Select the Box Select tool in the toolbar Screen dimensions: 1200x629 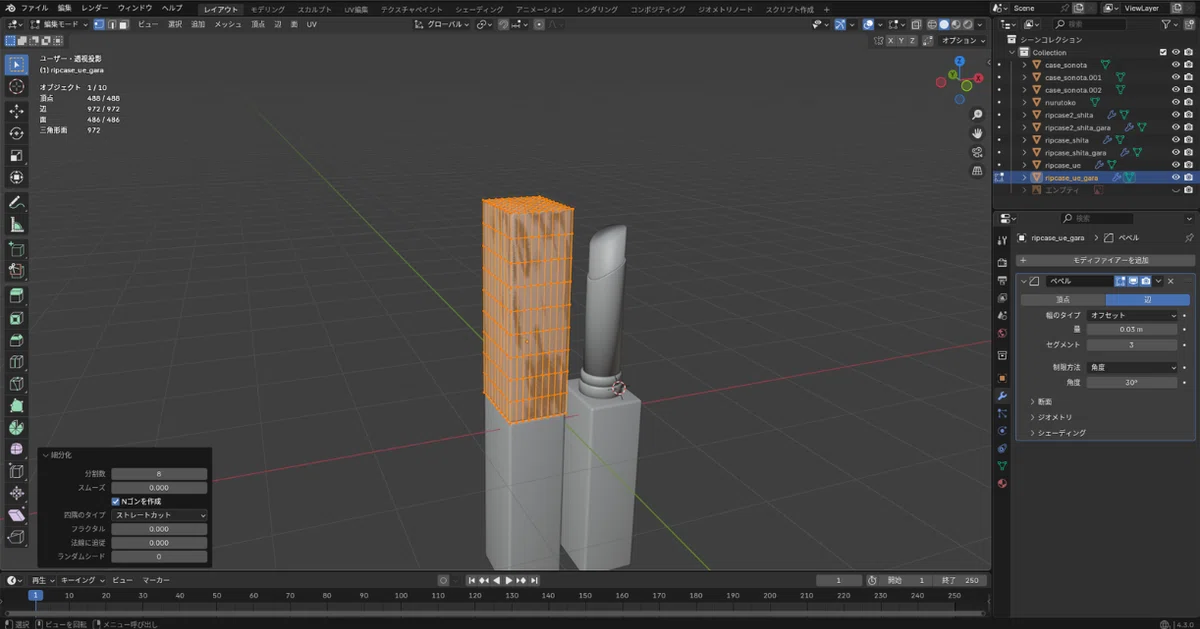pos(16,65)
